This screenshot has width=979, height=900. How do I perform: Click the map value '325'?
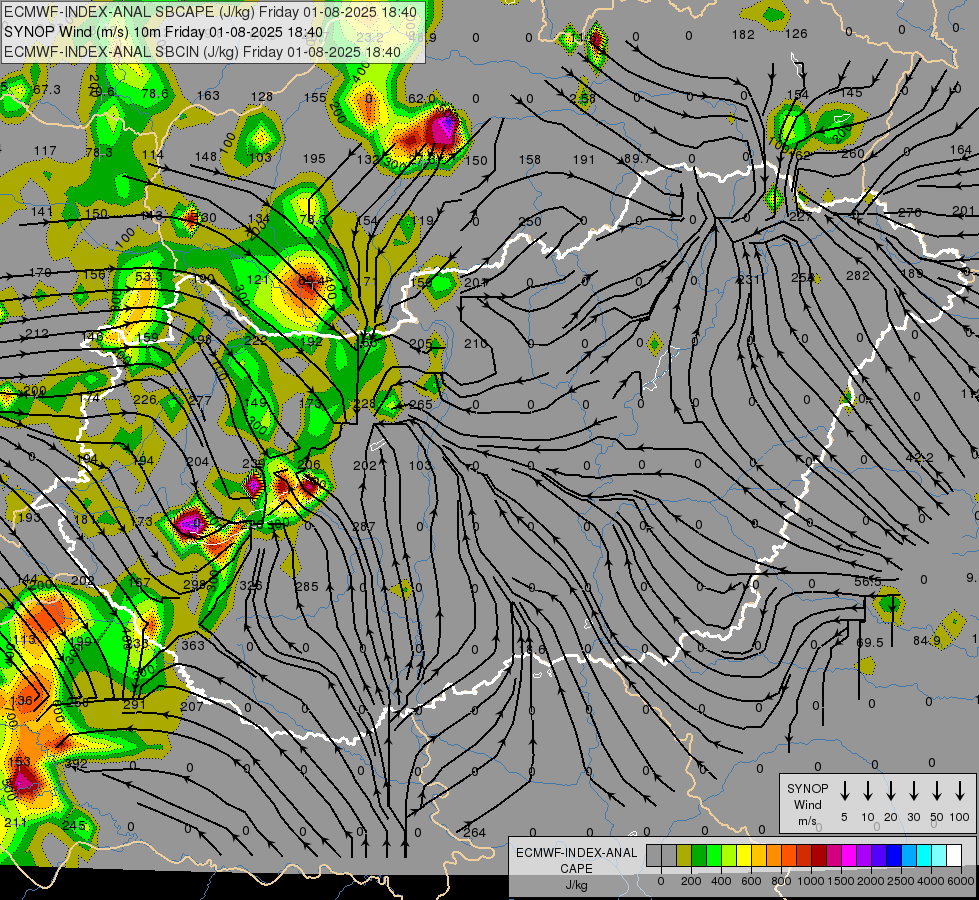[x=251, y=586]
